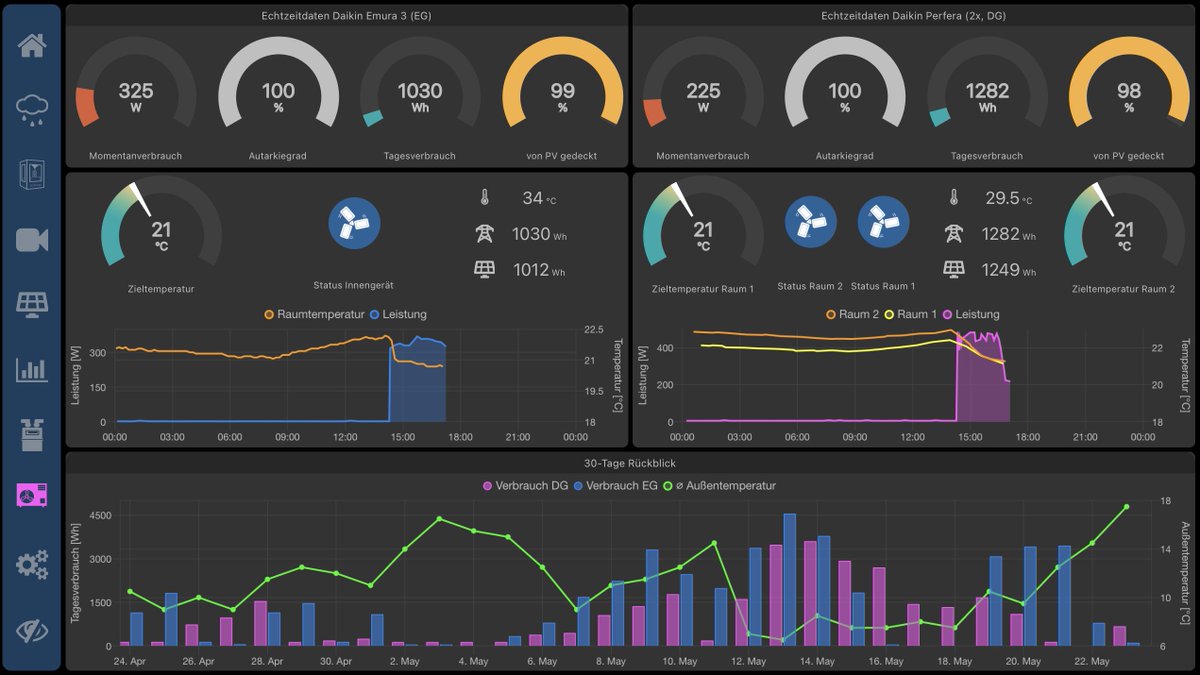This screenshot has width=1200, height=675.
Task: Click solar panel icon beside 1249 Wh
Action: [x=954, y=269]
